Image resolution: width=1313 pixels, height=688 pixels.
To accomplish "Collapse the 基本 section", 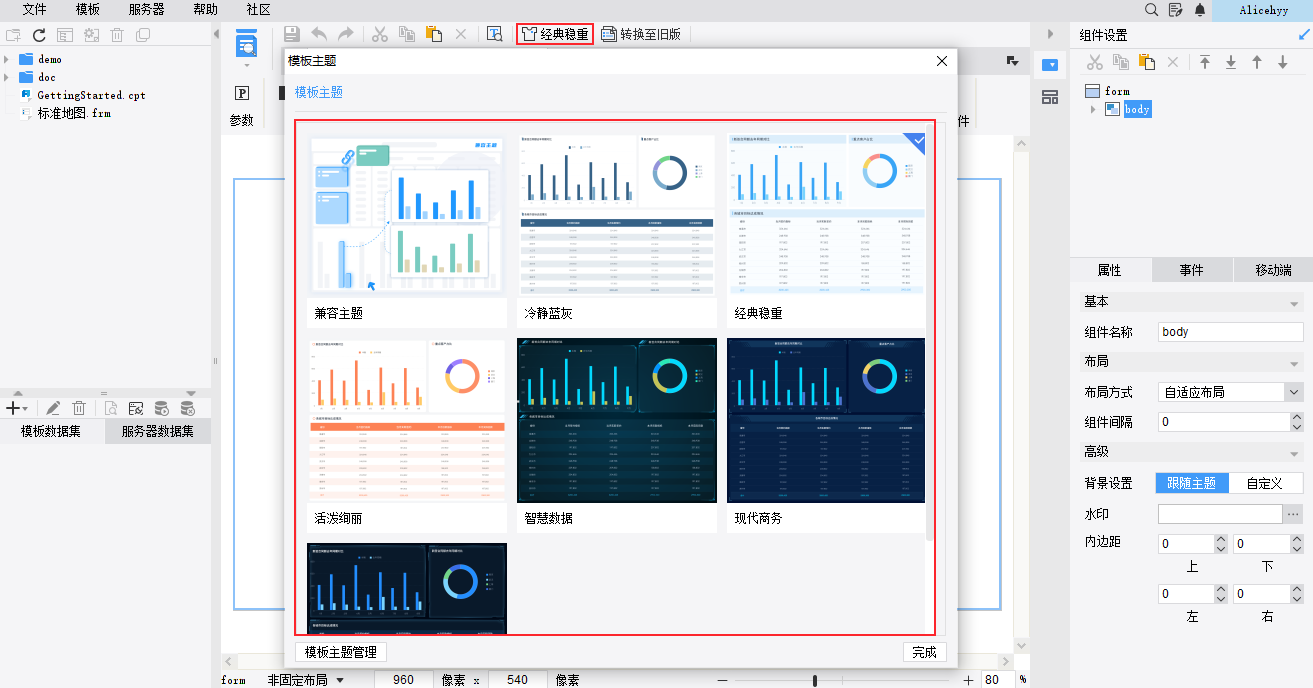I will (1294, 303).
